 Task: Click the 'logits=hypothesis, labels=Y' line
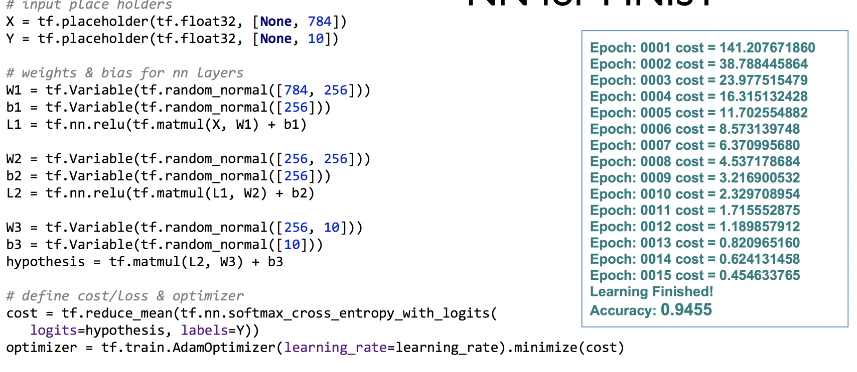tap(145, 330)
